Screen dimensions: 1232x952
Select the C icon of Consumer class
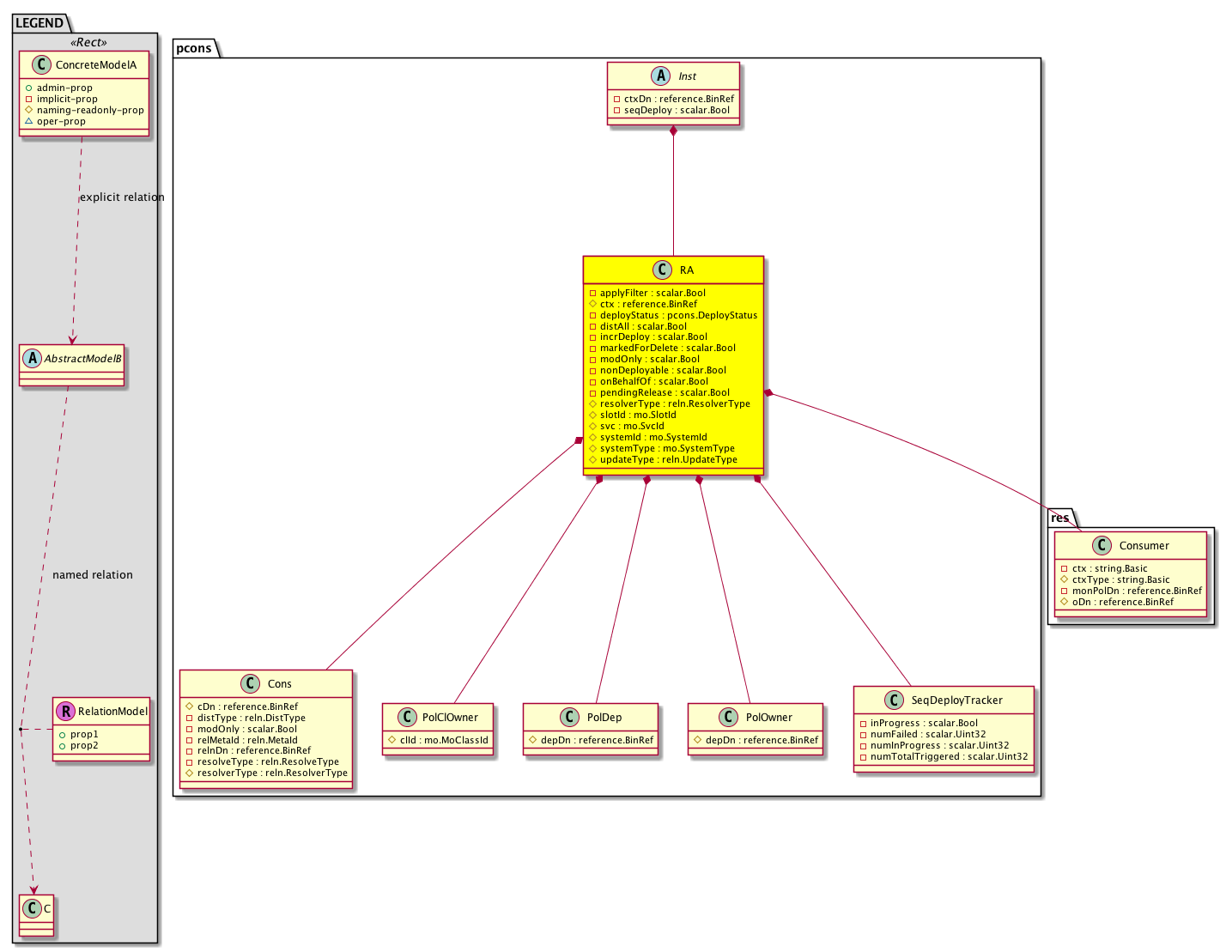[x=1102, y=546]
